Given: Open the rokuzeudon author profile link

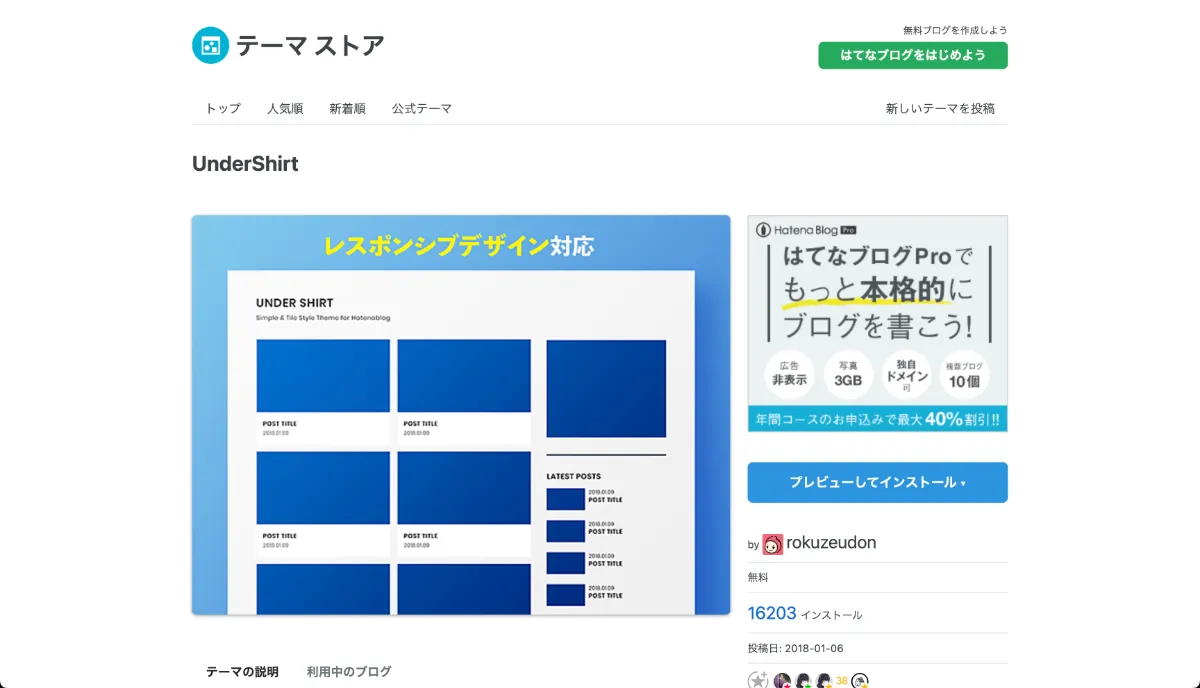Looking at the screenshot, I should click(x=831, y=543).
